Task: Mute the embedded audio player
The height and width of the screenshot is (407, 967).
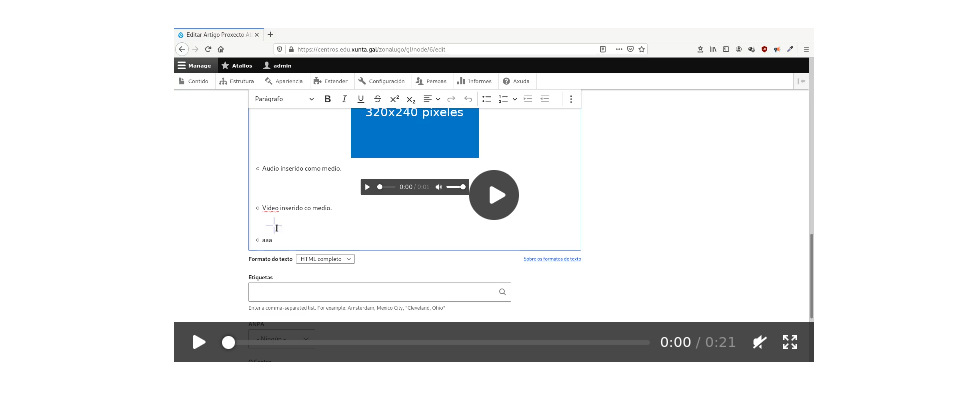Action: click(x=438, y=187)
